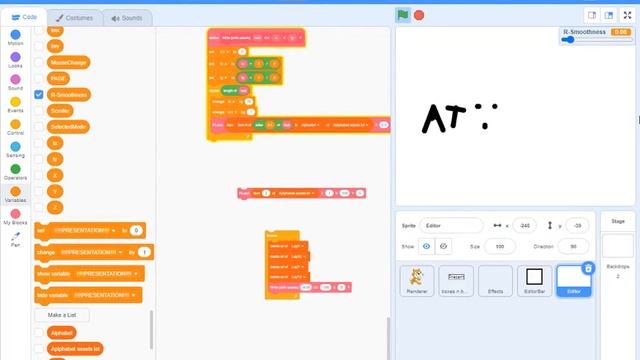Check the Alphabet list checkbox
Image resolution: width=640 pixels, height=360 pixels.
[39, 333]
